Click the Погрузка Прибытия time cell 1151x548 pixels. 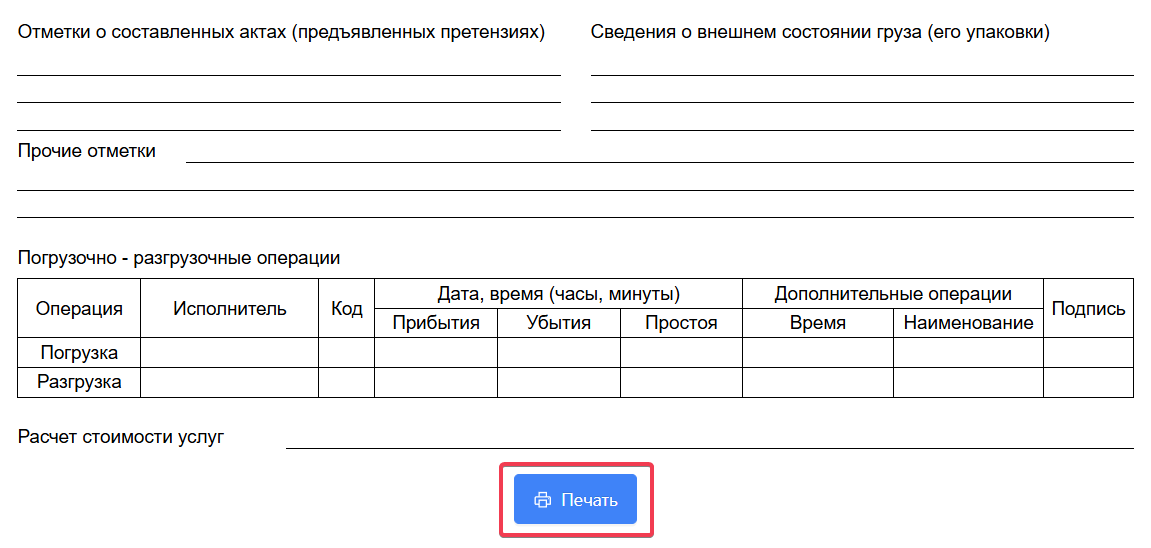[x=436, y=353]
